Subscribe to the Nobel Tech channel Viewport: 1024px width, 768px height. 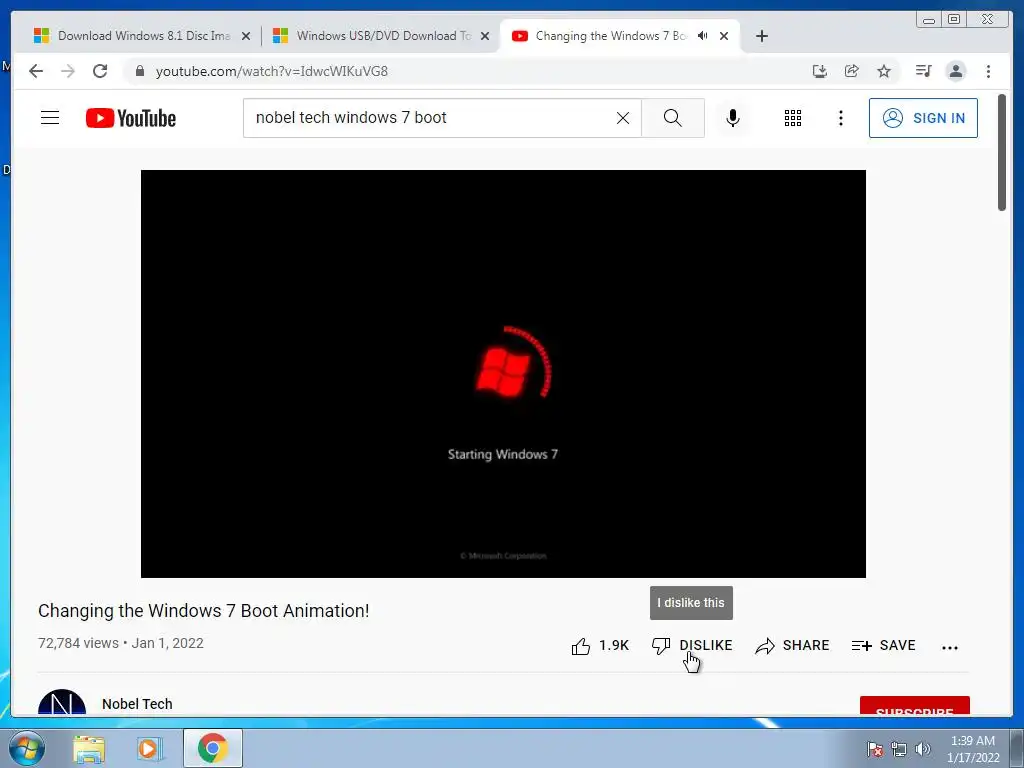914,706
